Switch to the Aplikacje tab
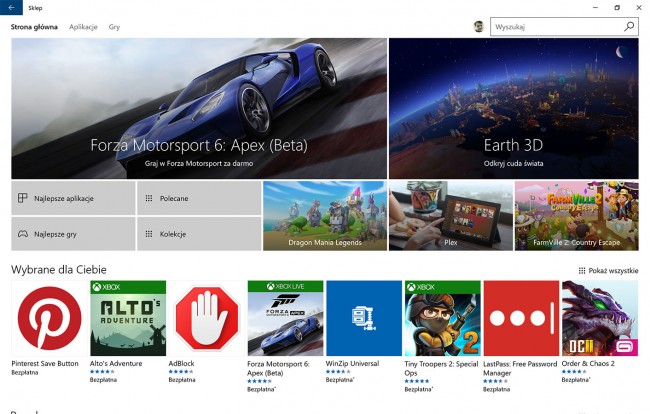 pos(83,27)
